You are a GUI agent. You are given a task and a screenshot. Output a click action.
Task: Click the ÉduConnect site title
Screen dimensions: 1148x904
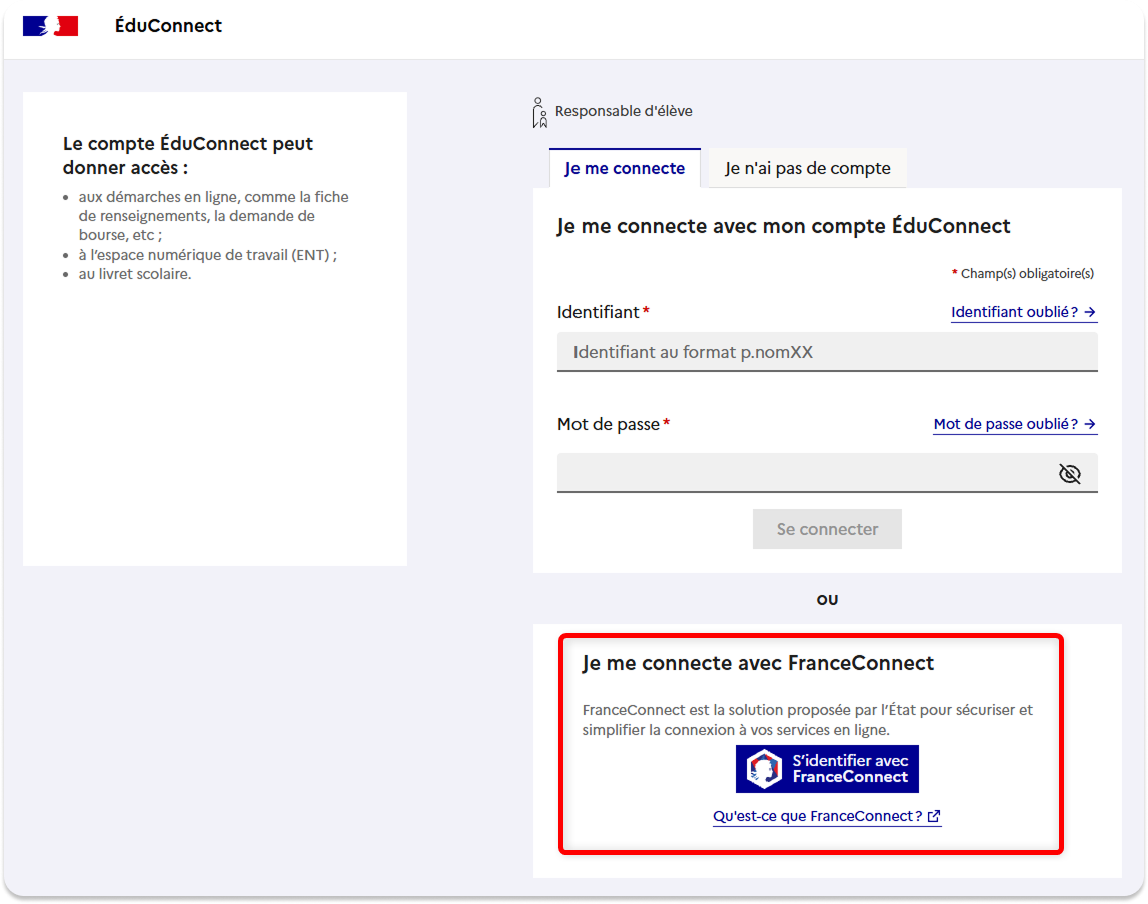[168, 26]
